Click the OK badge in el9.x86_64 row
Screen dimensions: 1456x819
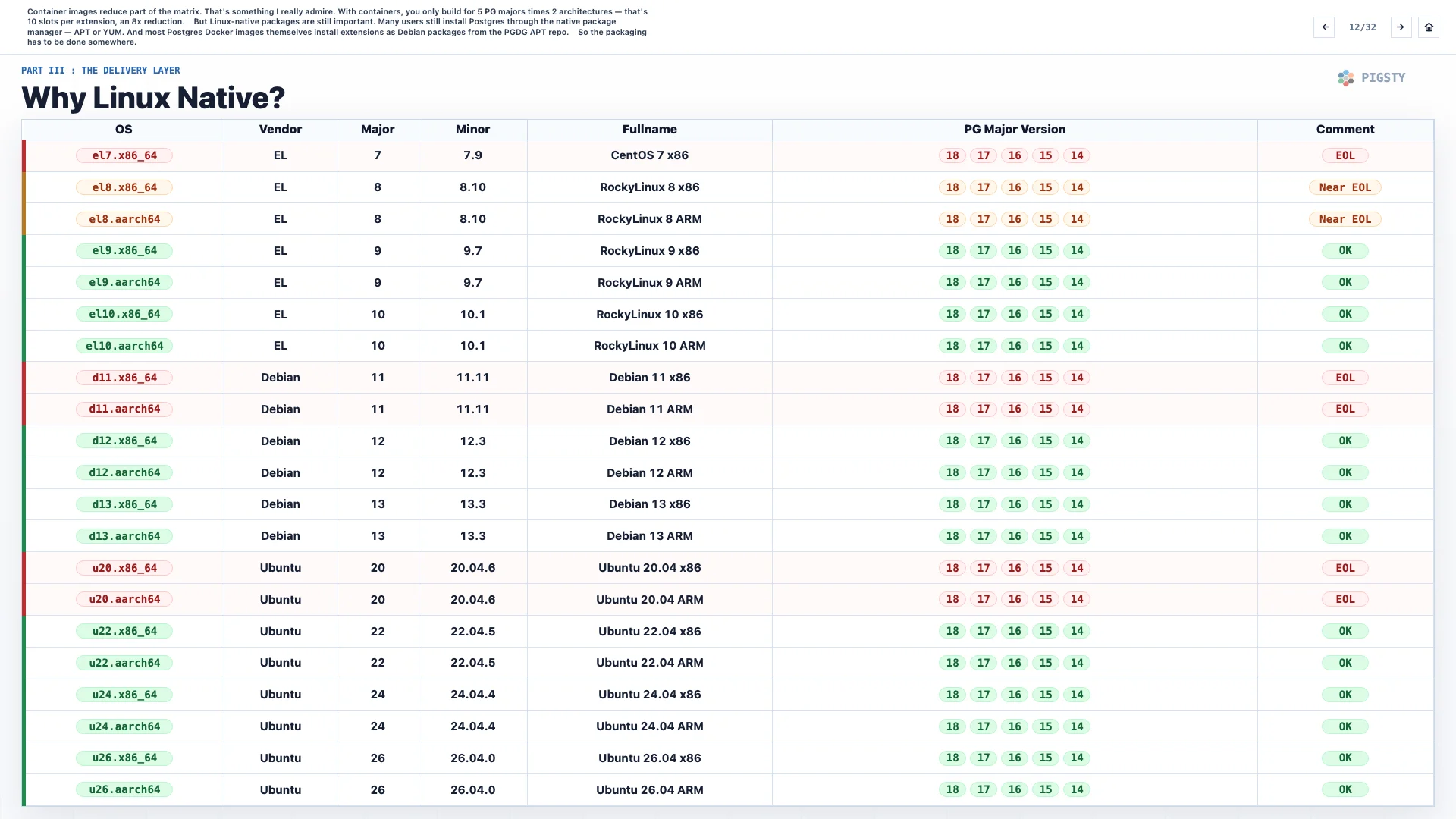coord(1345,250)
